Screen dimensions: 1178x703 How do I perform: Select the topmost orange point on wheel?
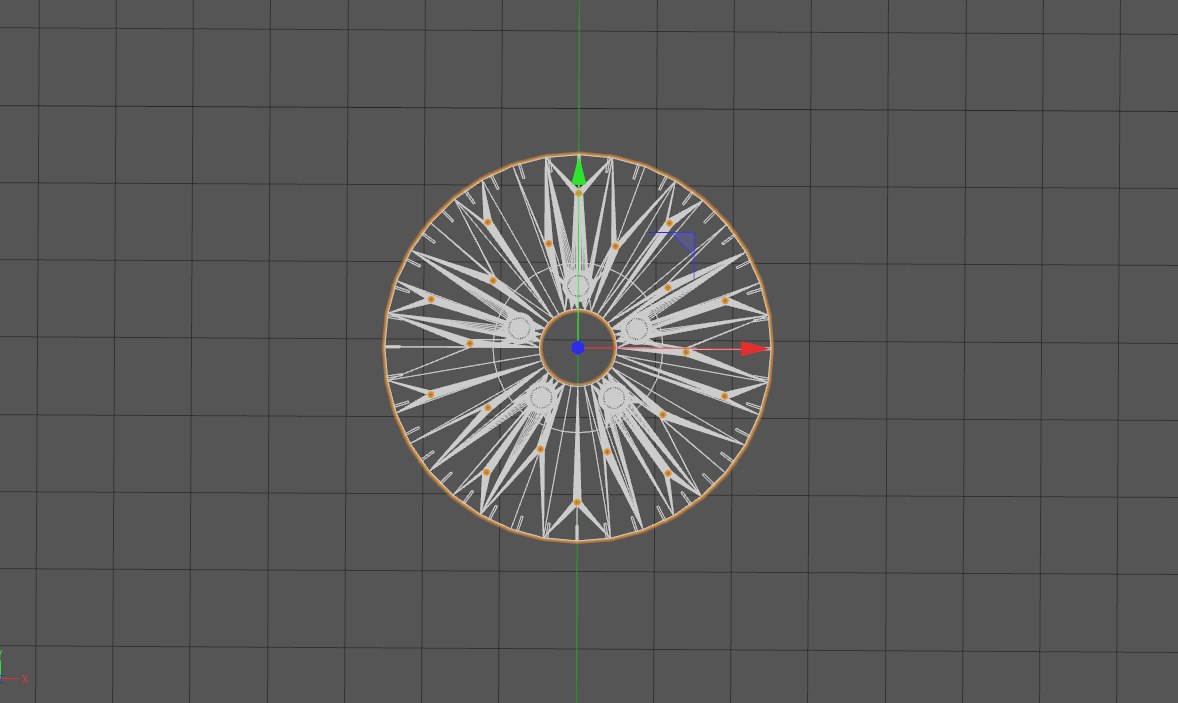(578, 193)
